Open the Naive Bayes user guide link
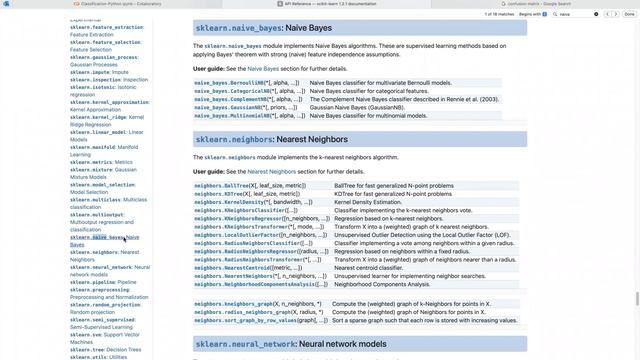 point(263,69)
